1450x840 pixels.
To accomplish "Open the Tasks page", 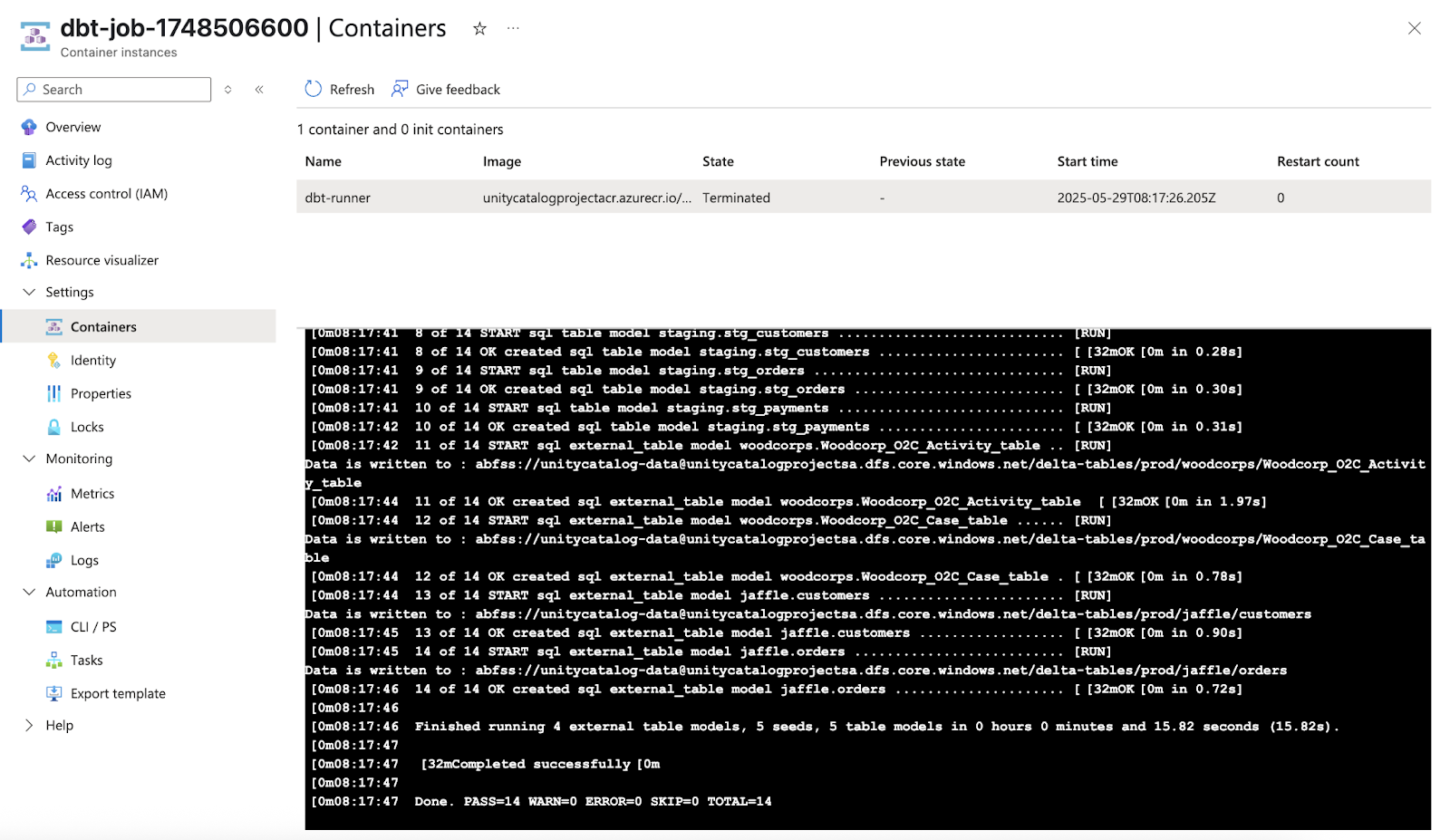I will (87, 661).
